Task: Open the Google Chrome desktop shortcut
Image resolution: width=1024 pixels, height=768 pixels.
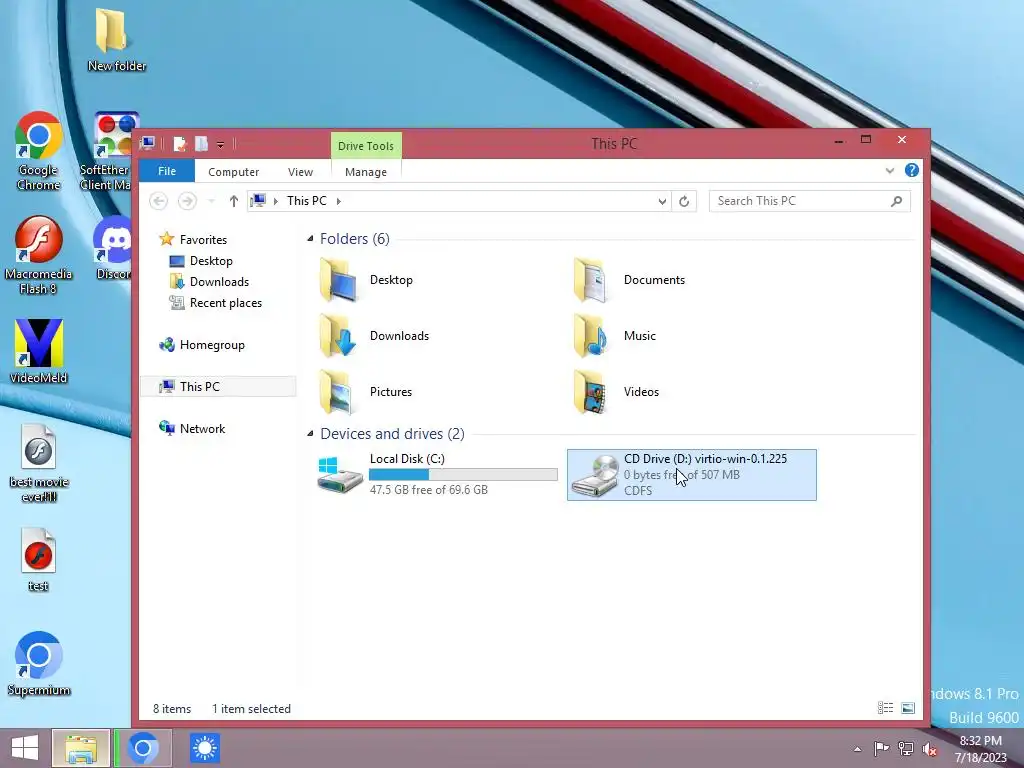Action: (x=38, y=152)
